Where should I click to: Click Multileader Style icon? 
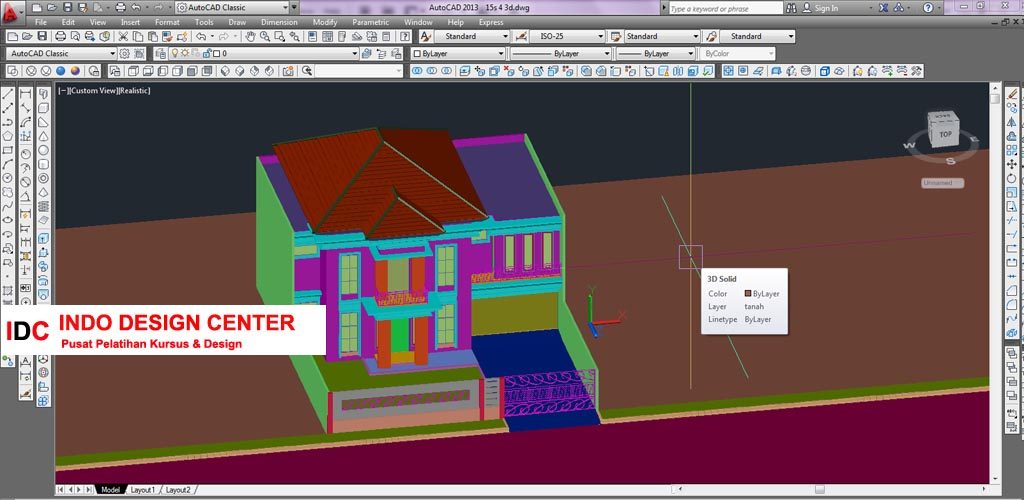click(x=711, y=37)
